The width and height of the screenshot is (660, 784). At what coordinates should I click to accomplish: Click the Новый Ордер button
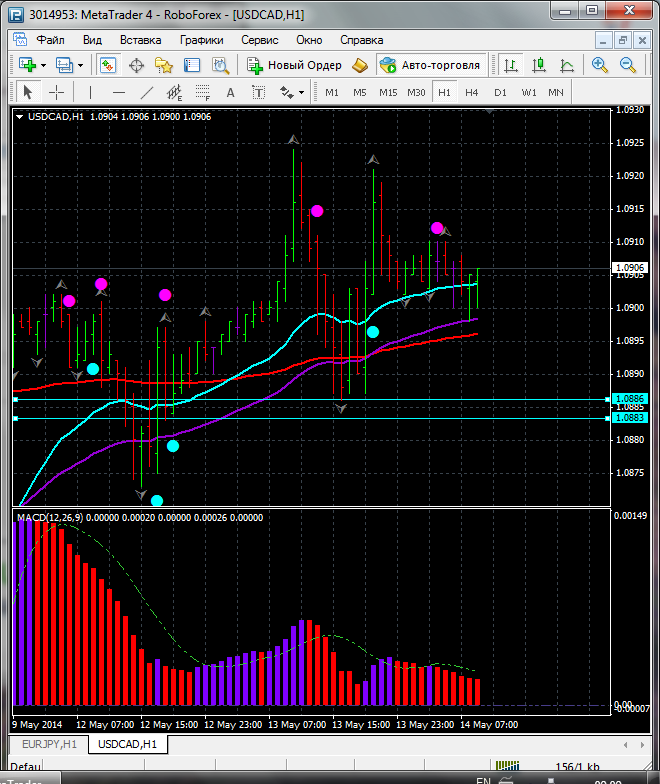[x=295, y=65]
